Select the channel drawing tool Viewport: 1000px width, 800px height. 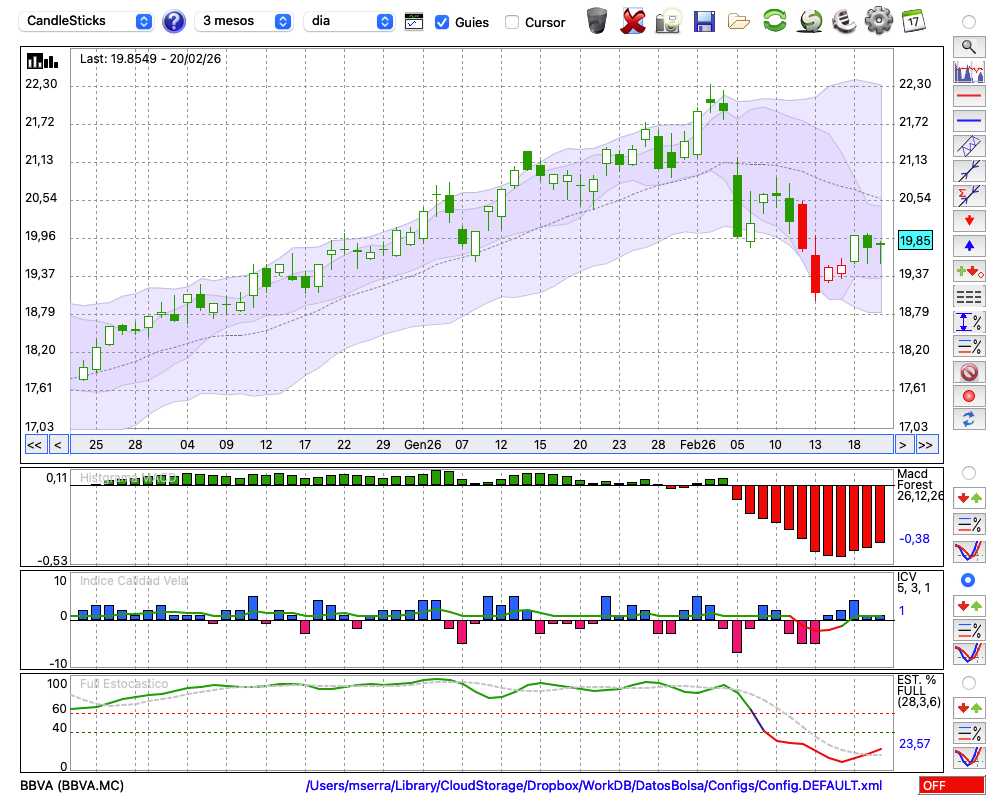click(x=969, y=146)
